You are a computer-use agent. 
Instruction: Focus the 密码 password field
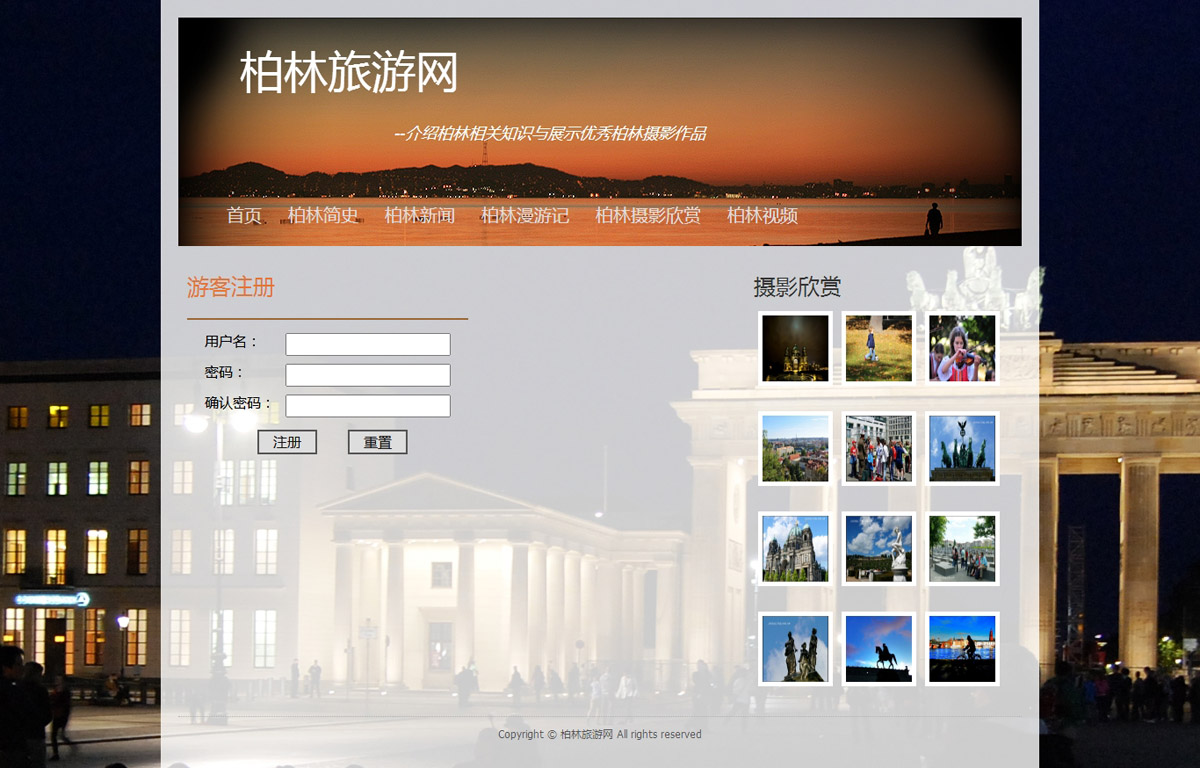[368, 375]
